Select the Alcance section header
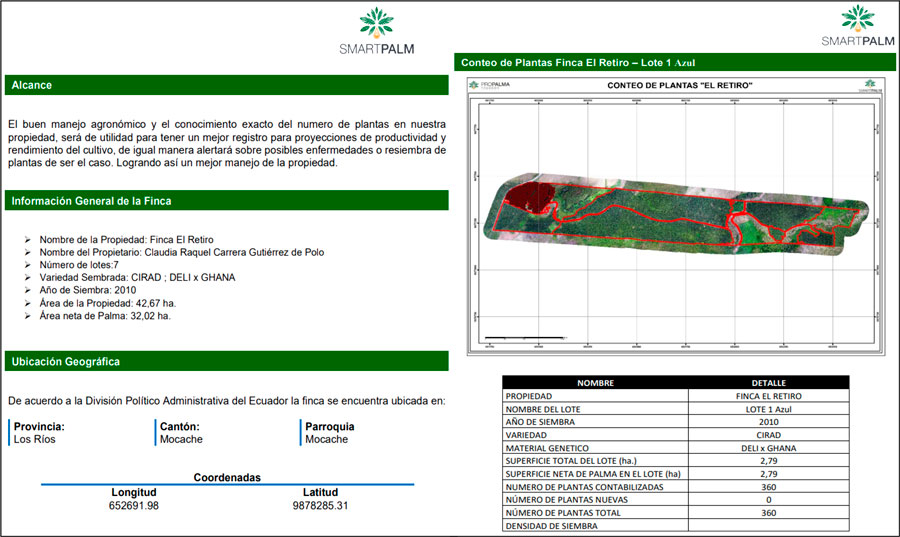 tap(226, 86)
